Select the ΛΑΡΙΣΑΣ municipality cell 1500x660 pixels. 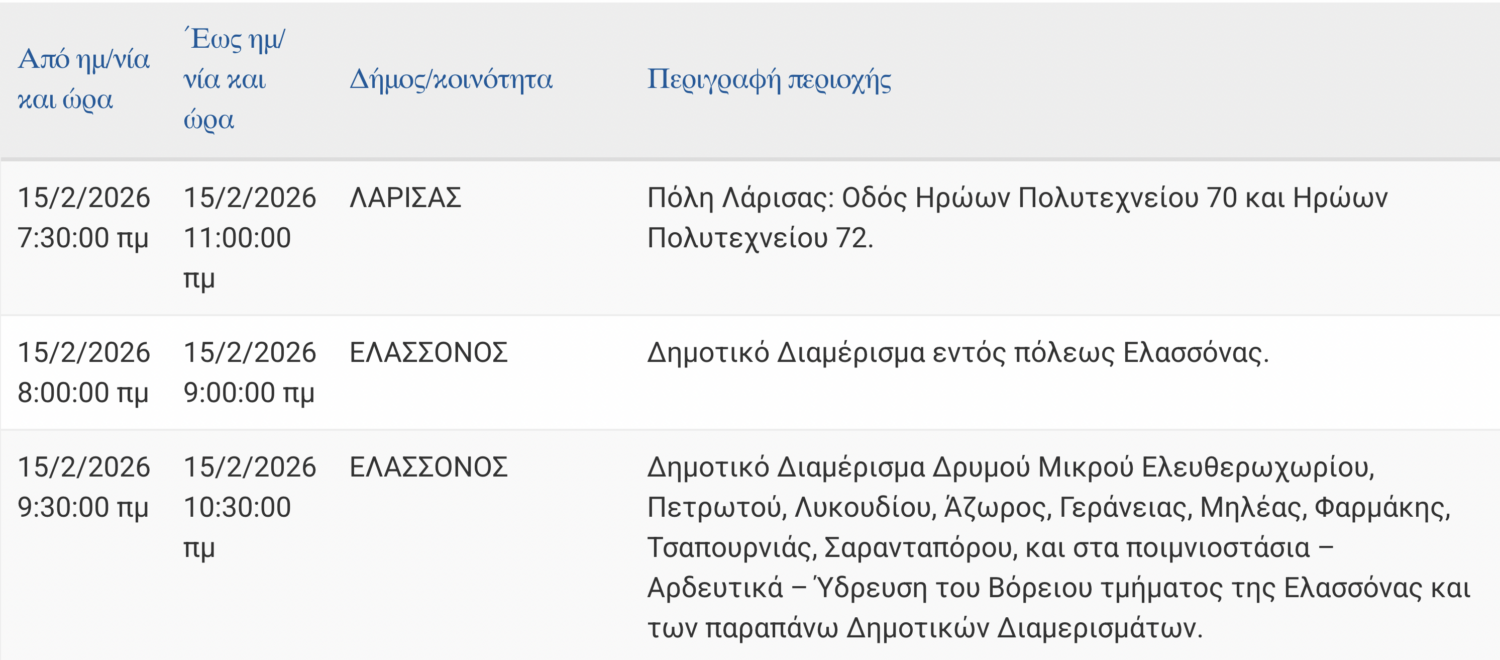pyautogui.click(x=405, y=198)
